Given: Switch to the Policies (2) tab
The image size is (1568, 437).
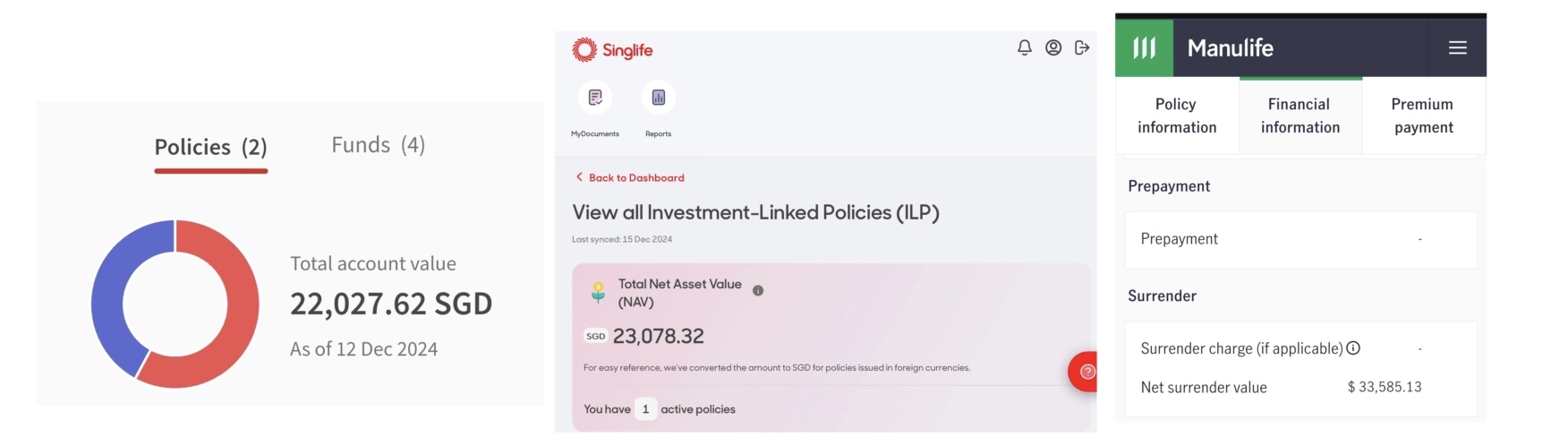Looking at the screenshot, I should click(210, 147).
